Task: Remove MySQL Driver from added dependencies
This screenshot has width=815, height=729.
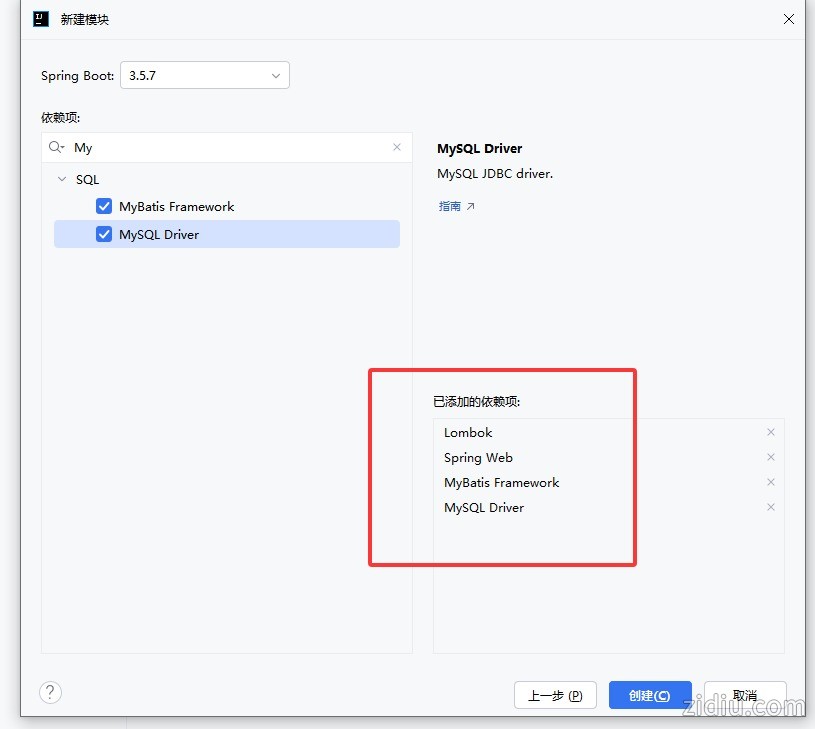Action: tap(770, 507)
